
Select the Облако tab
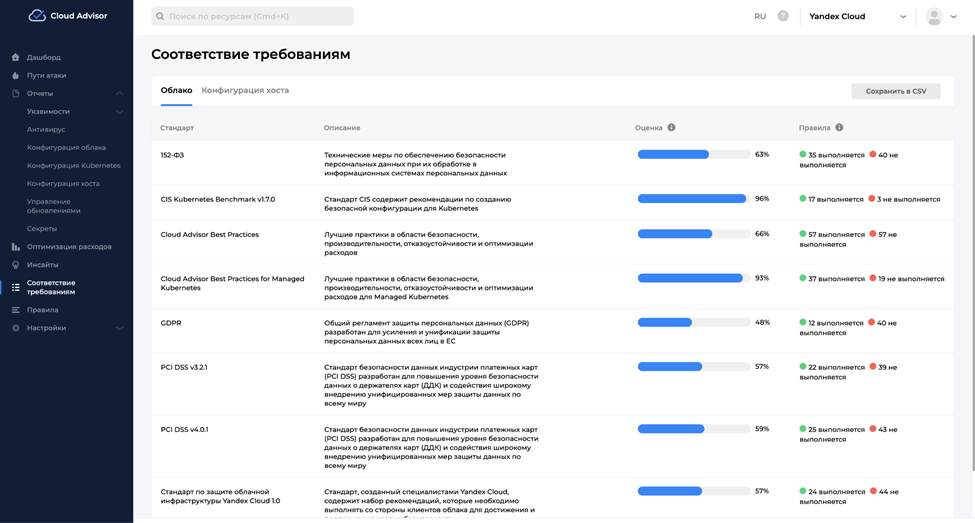(x=176, y=90)
